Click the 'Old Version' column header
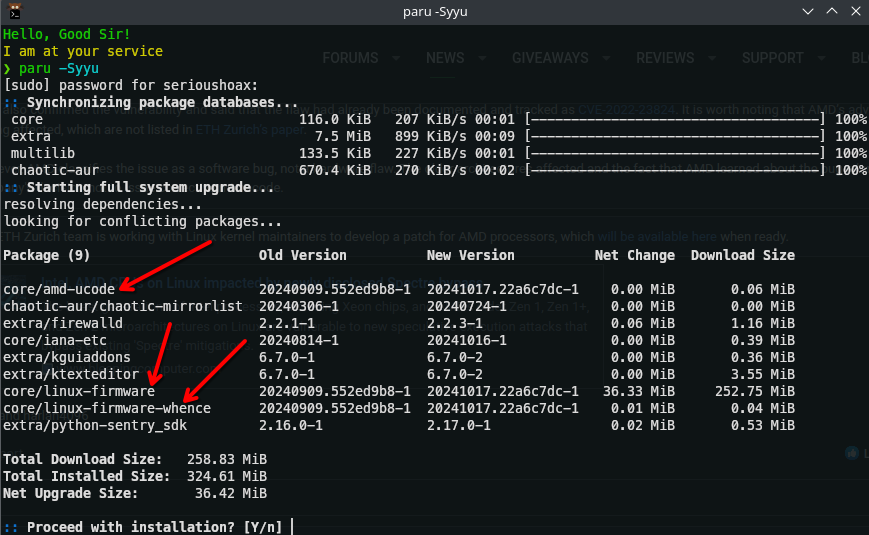869x535 pixels. pos(303,256)
